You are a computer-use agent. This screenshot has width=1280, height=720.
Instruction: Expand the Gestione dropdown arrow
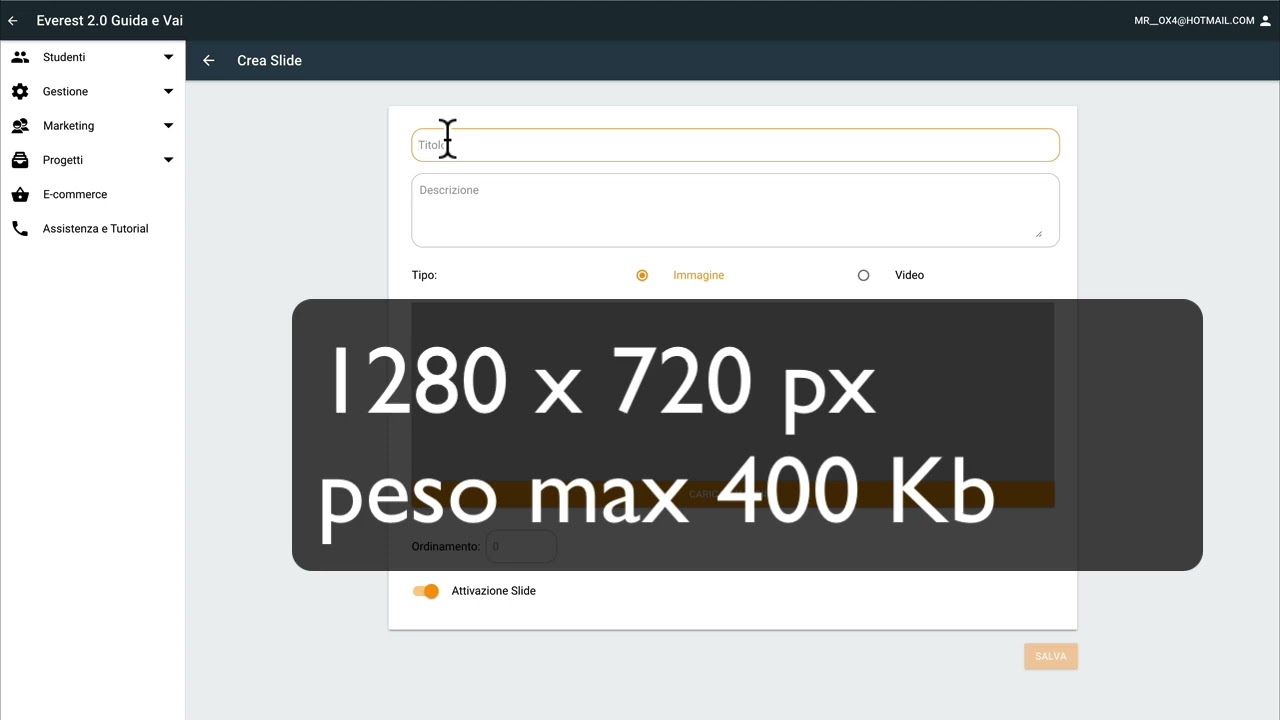tap(168, 92)
